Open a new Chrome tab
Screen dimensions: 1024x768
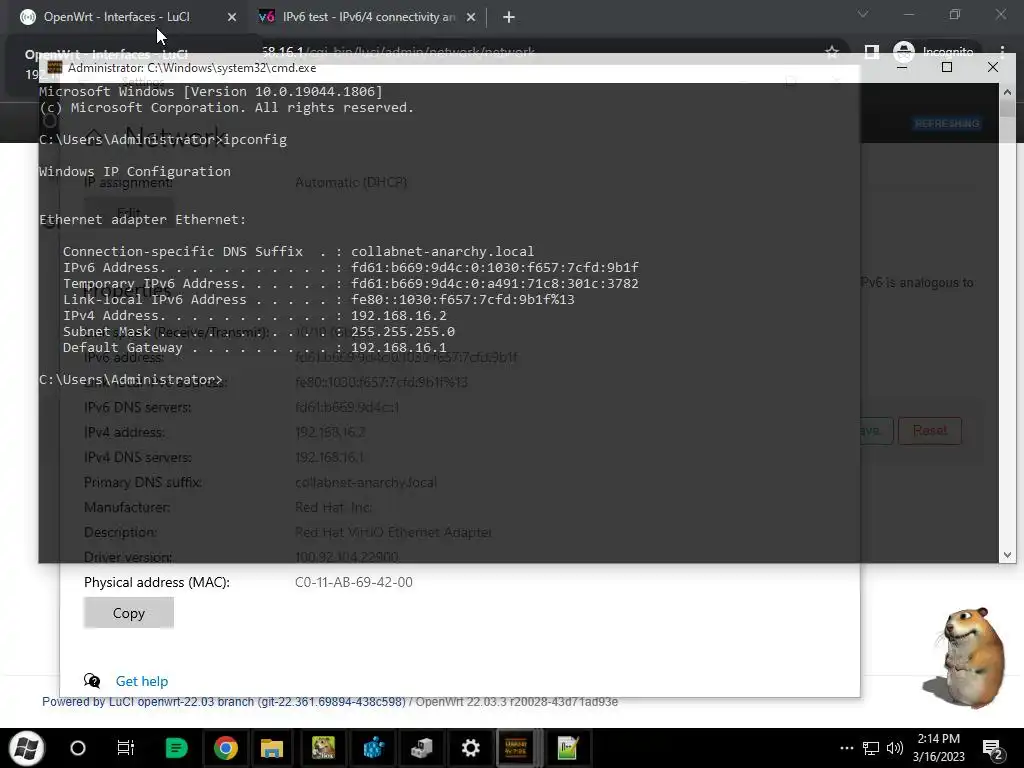(x=509, y=17)
